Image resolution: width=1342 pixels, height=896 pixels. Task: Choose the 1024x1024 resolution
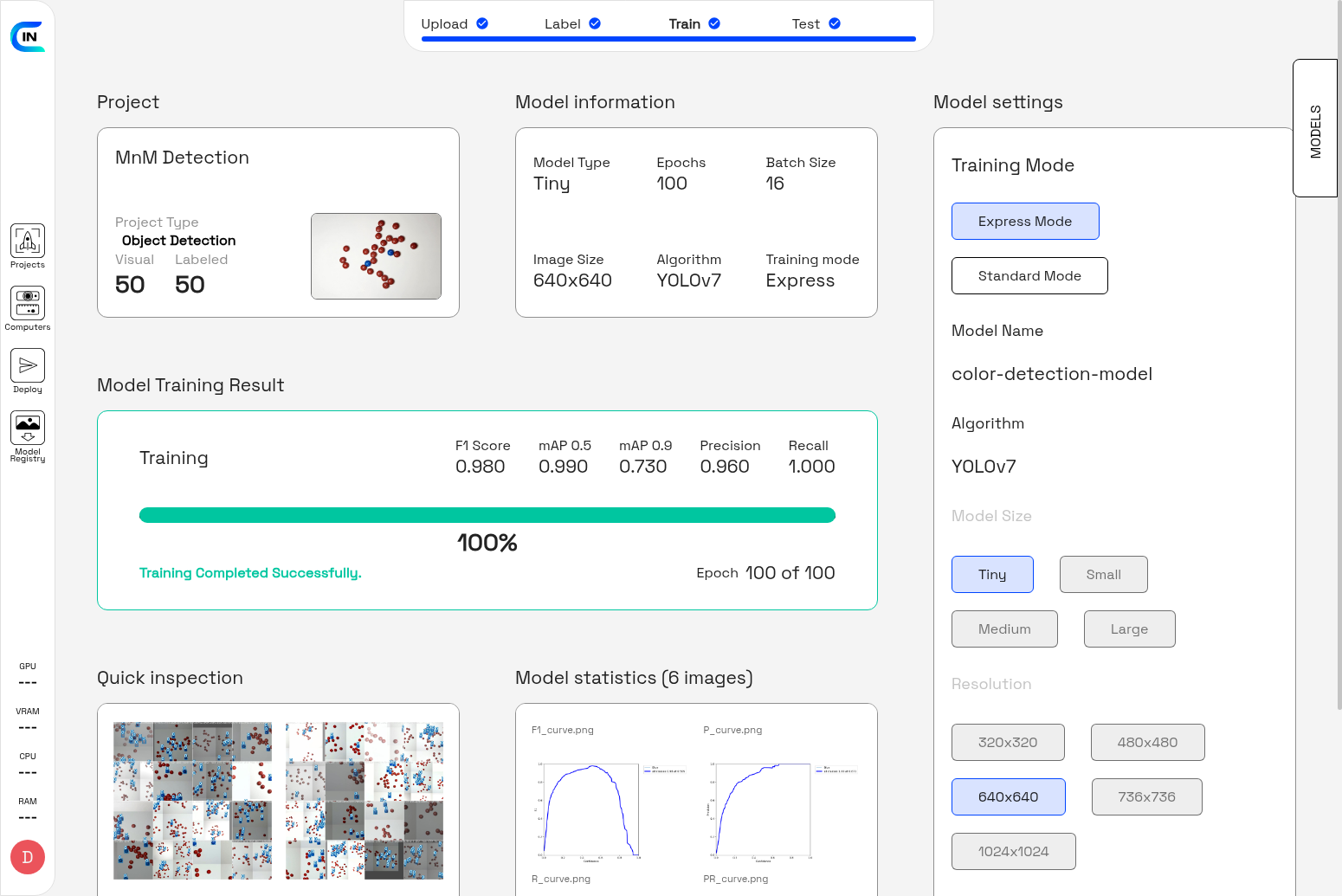(x=1013, y=851)
